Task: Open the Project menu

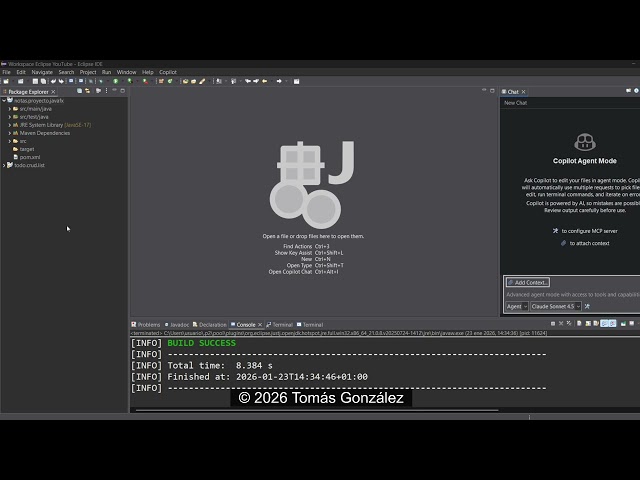Action: tap(88, 72)
